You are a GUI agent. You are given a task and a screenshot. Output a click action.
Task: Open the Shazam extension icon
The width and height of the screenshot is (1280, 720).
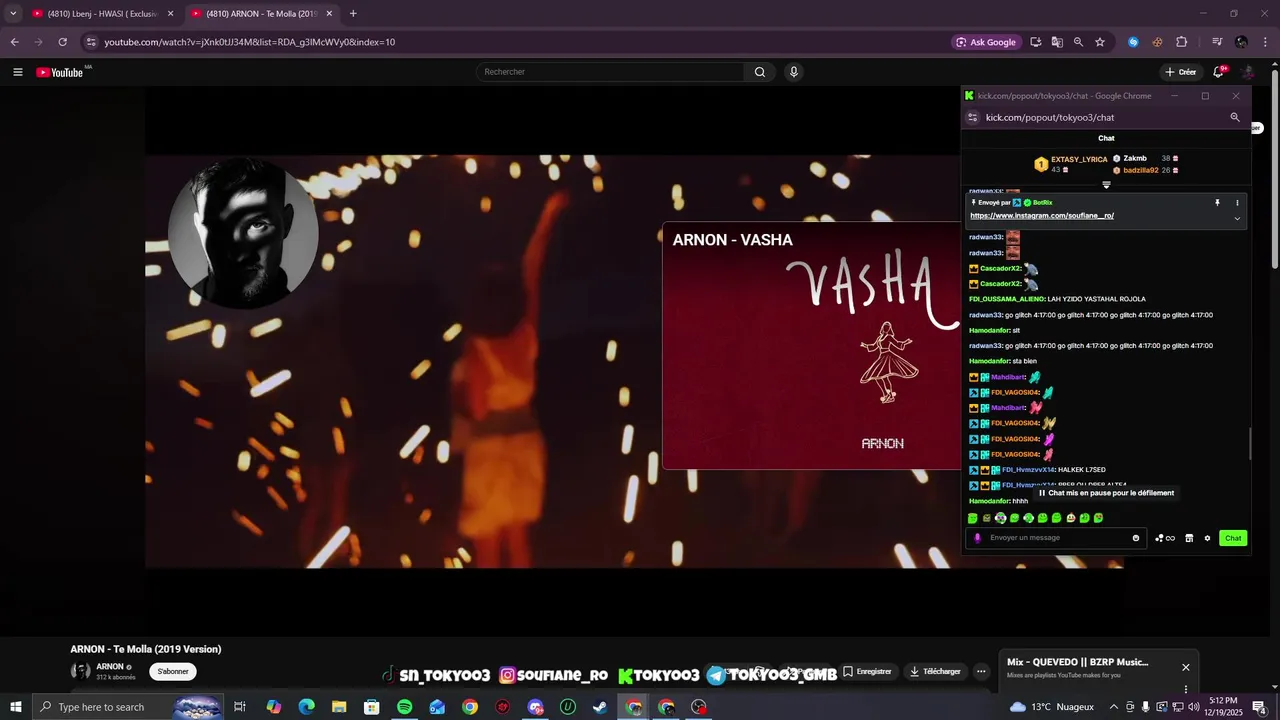pyautogui.click(x=1133, y=42)
